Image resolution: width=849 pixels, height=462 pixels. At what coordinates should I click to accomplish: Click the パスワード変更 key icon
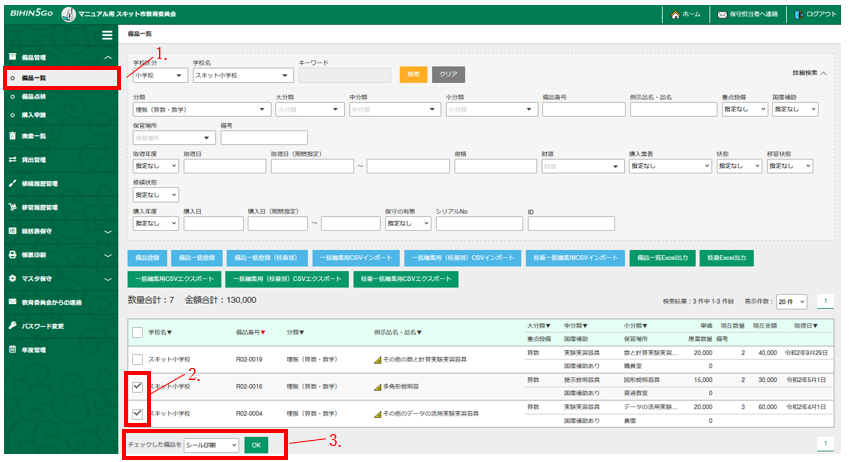point(12,326)
